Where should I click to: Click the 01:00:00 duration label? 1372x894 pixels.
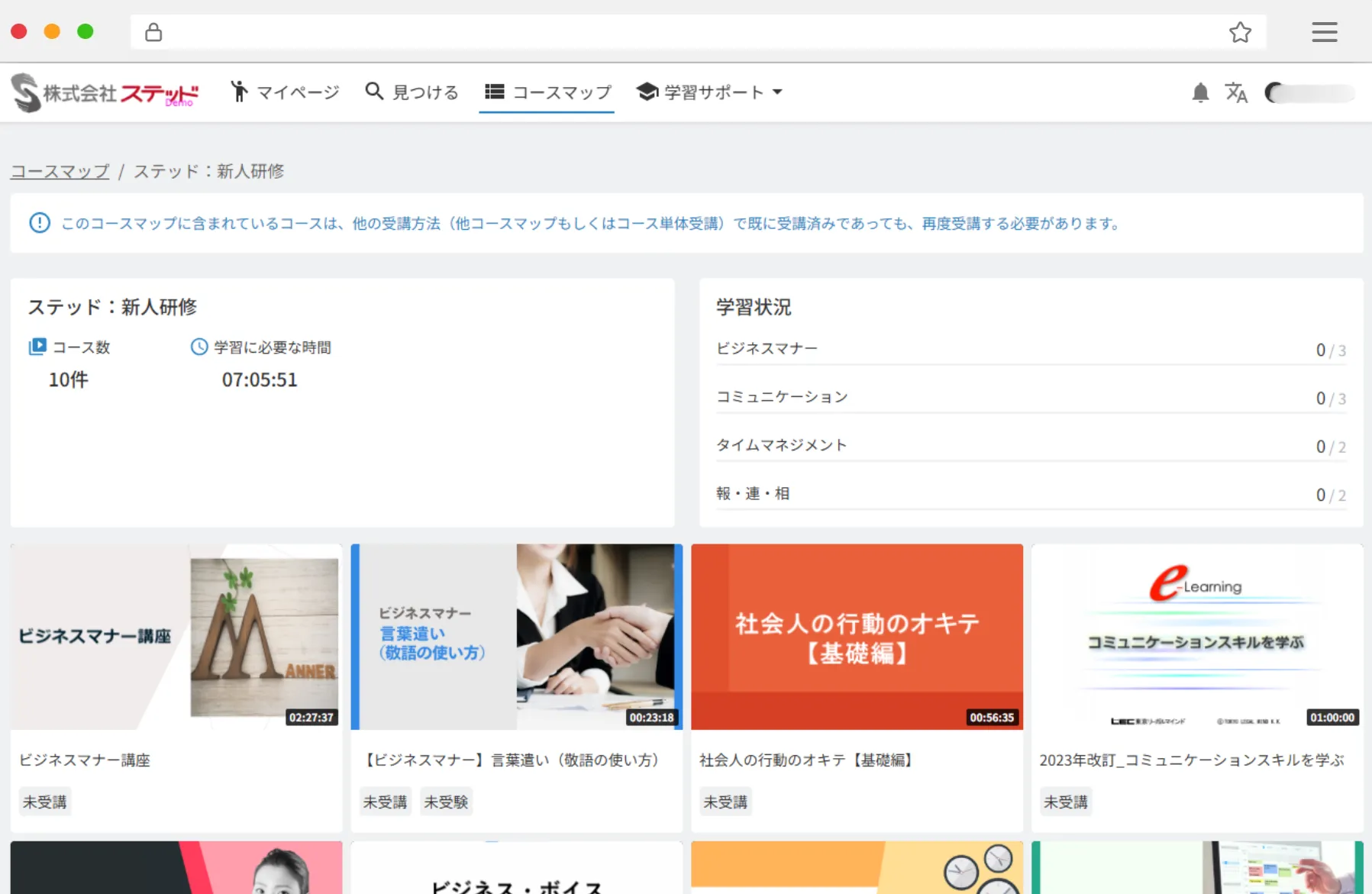(x=1332, y=718)
